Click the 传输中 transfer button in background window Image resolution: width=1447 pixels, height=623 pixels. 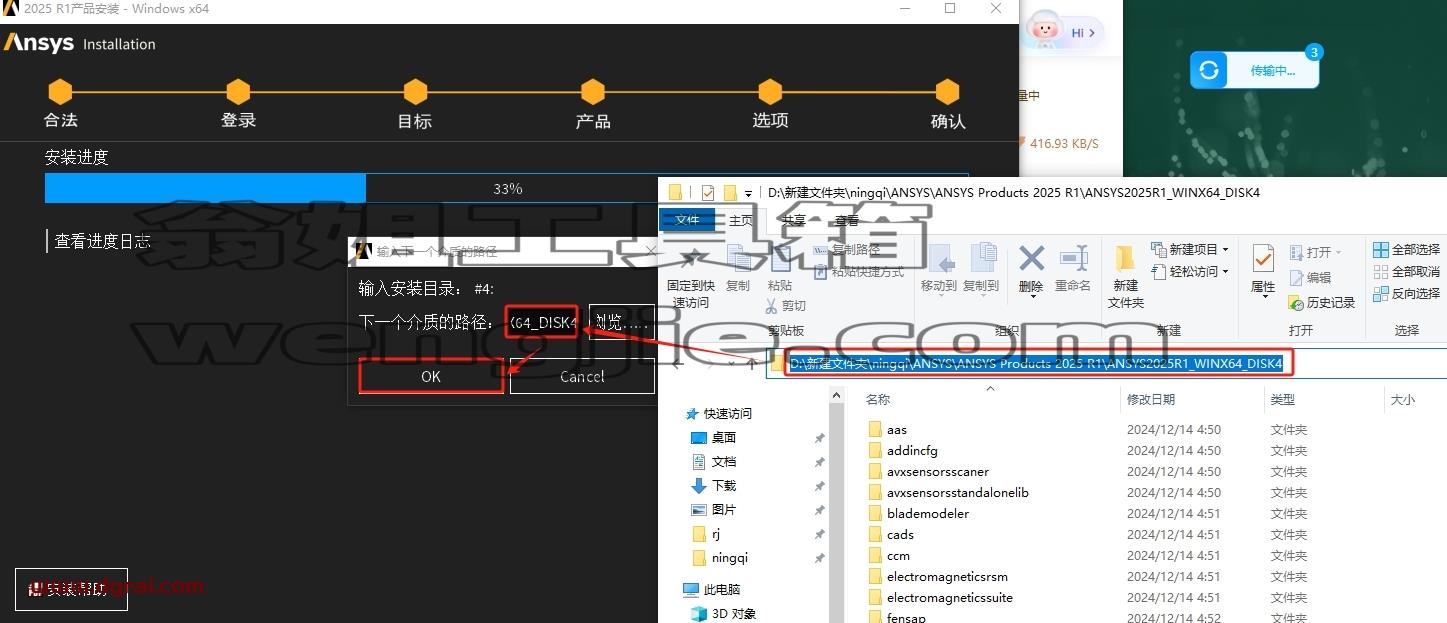point(1254,70)
